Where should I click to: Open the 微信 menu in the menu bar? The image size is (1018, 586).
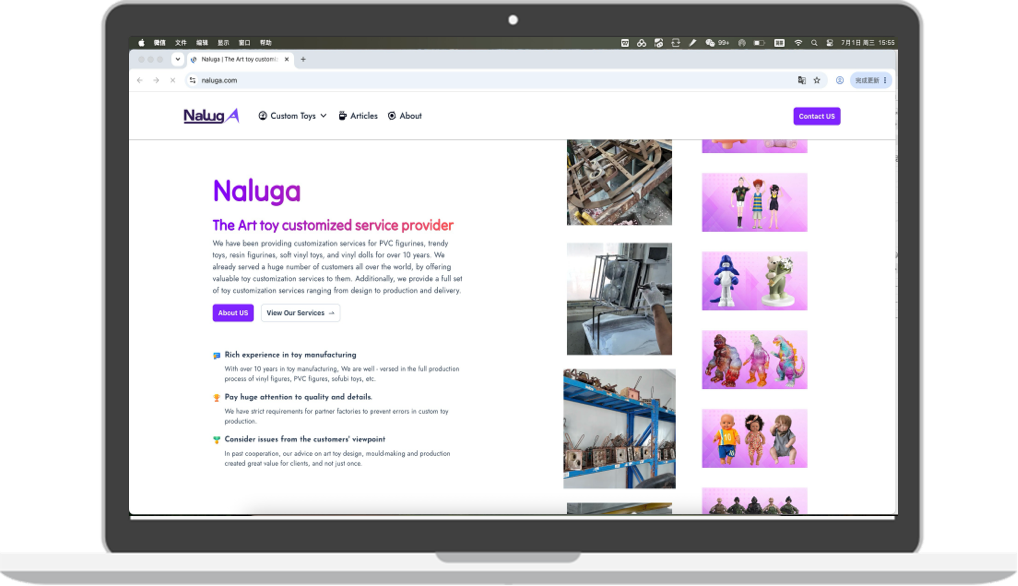160,43
